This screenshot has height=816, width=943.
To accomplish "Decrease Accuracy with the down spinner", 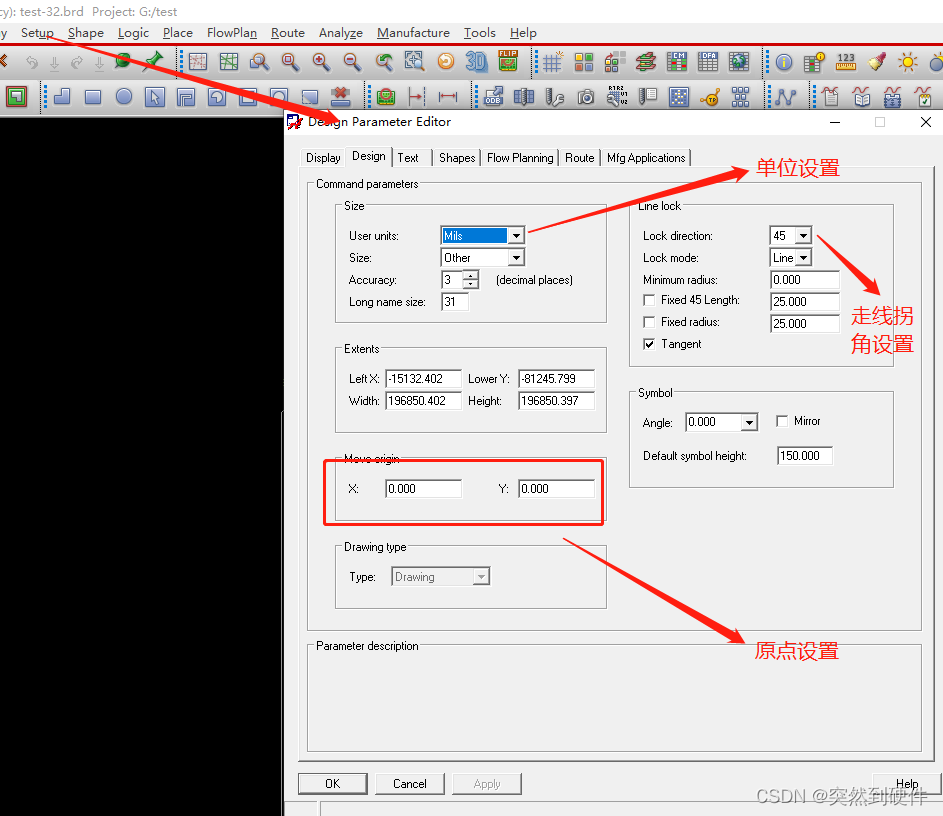I will pyautogui.click(x=471, y=284).
